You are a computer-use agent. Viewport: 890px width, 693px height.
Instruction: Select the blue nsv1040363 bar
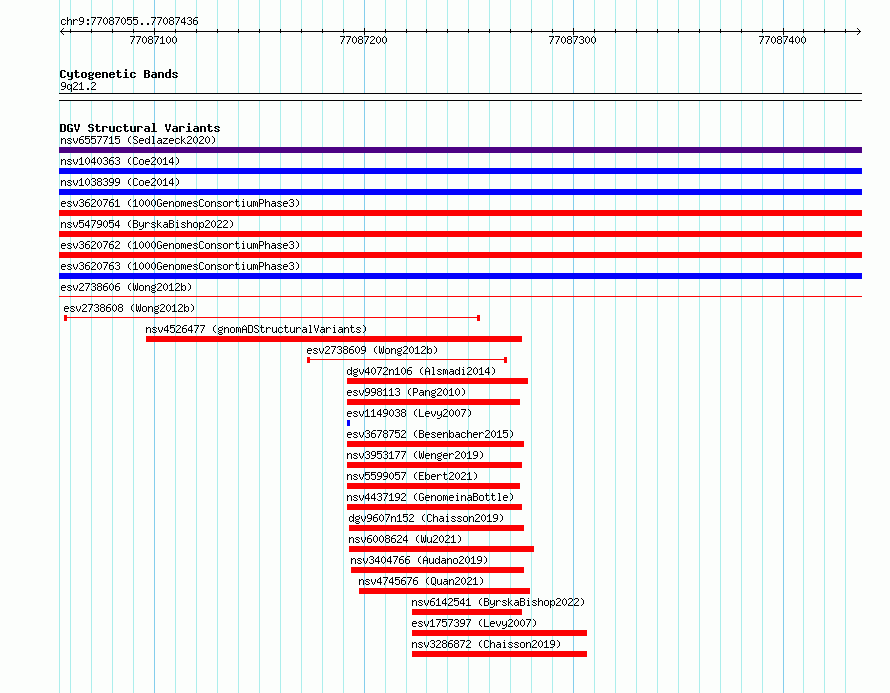point(460,171)
